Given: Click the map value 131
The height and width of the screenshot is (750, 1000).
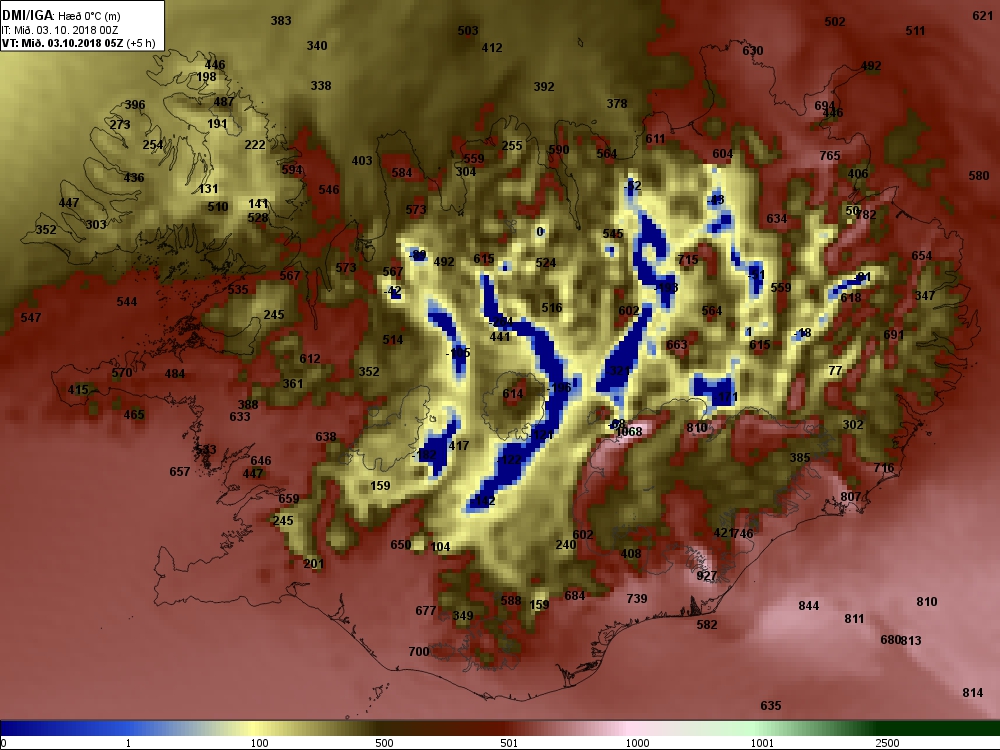Looking at the screenshot, I should [x=209, y=189].
